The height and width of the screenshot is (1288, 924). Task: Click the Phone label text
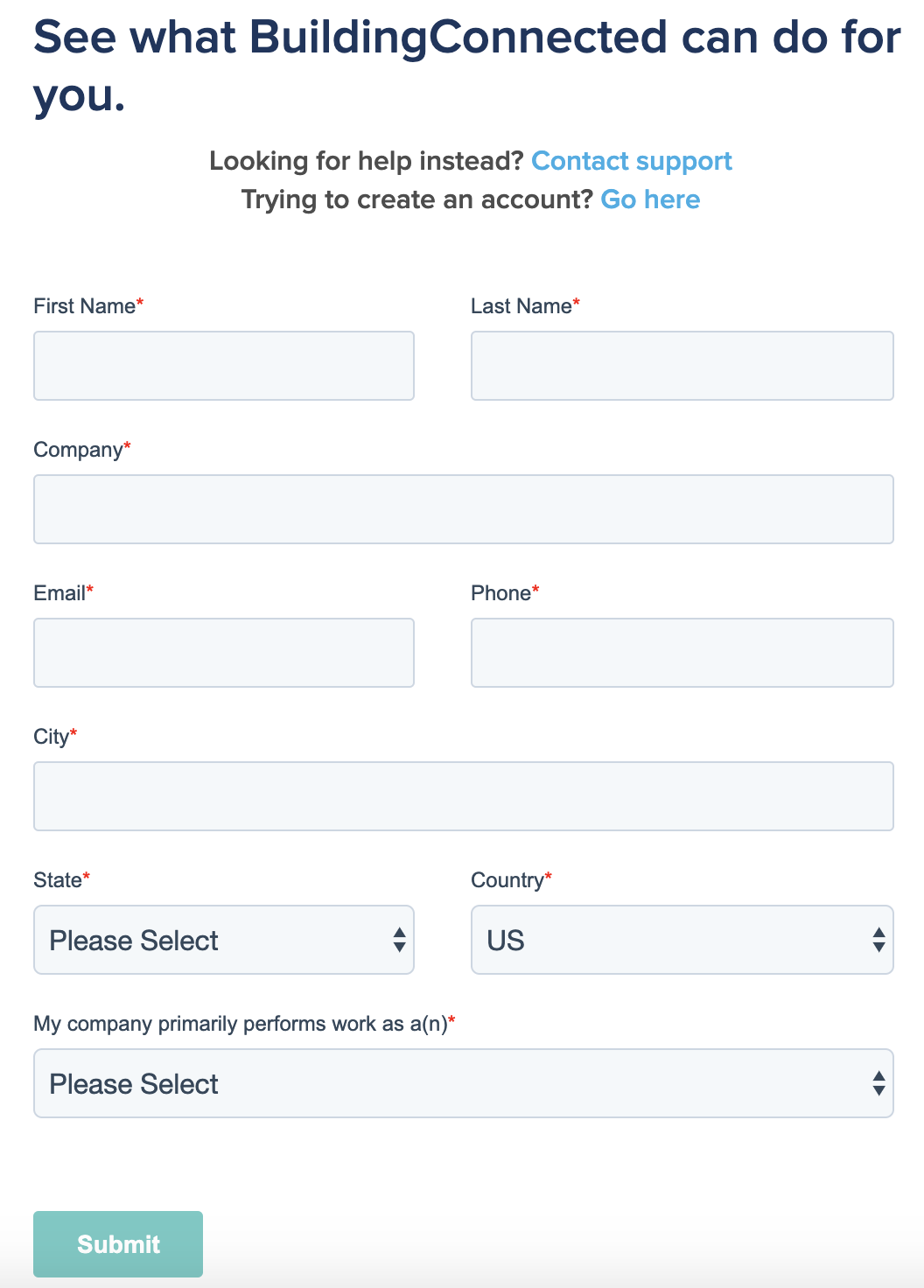(500, 593)
